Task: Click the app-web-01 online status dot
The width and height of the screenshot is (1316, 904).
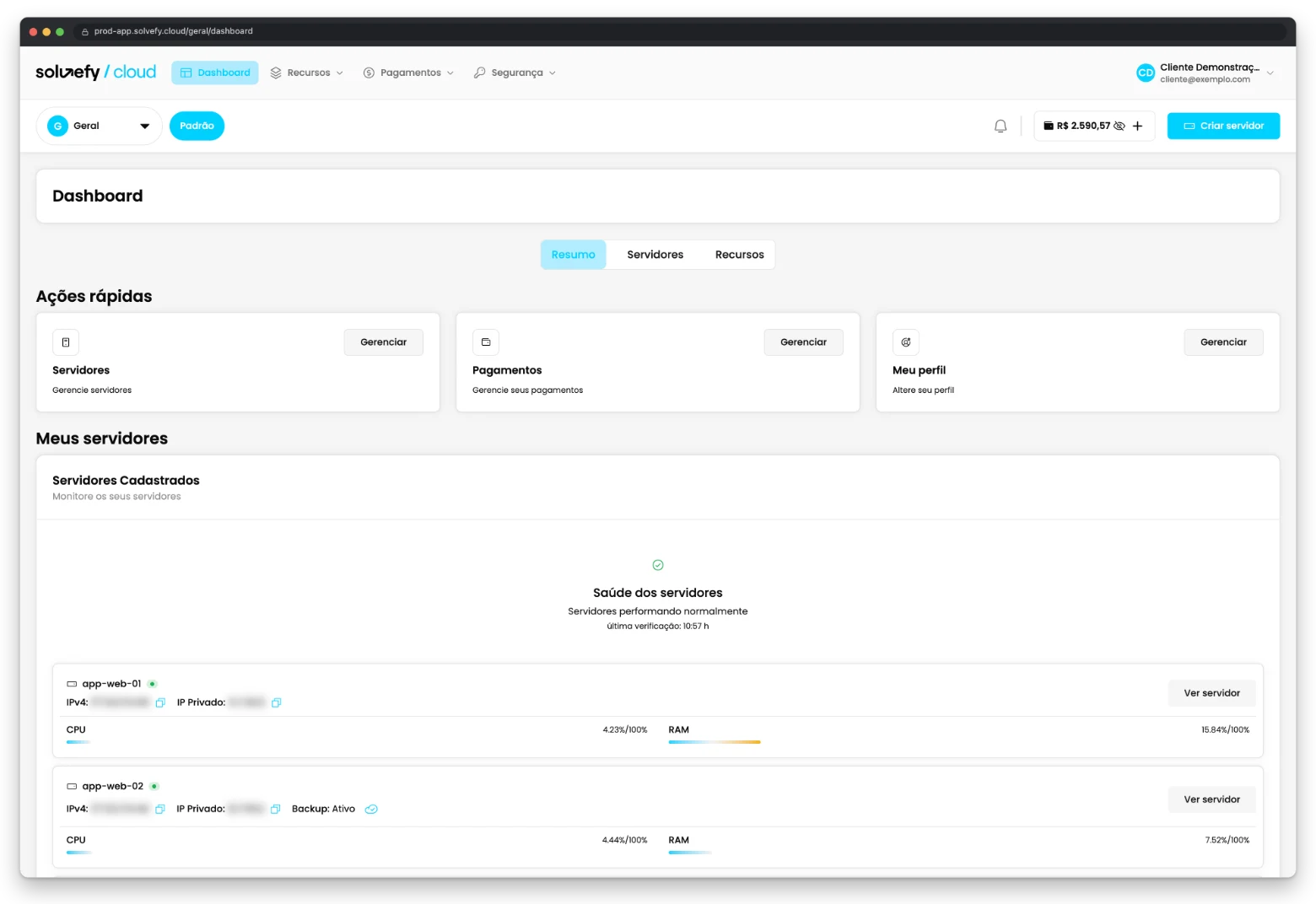Action: coord(153,684)
